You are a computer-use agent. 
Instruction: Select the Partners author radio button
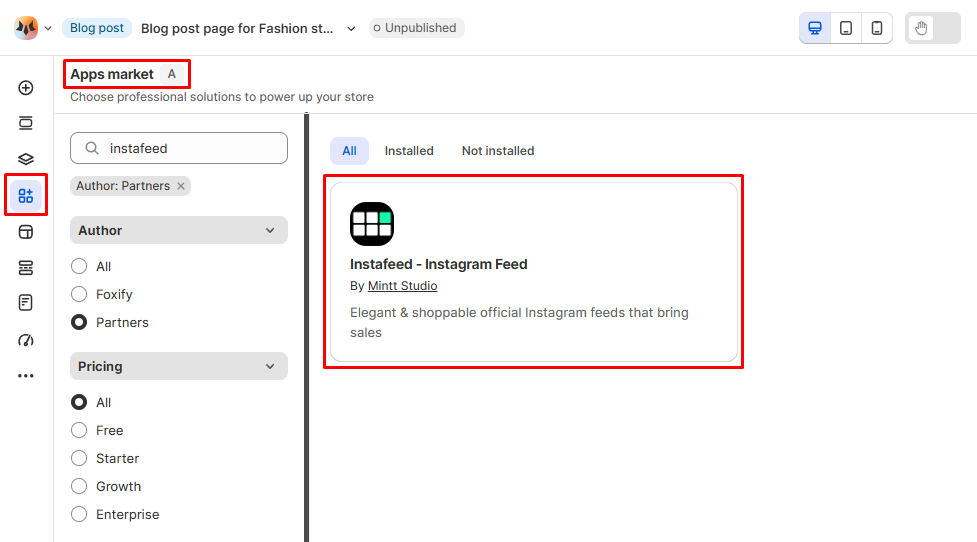coord(79,322)
